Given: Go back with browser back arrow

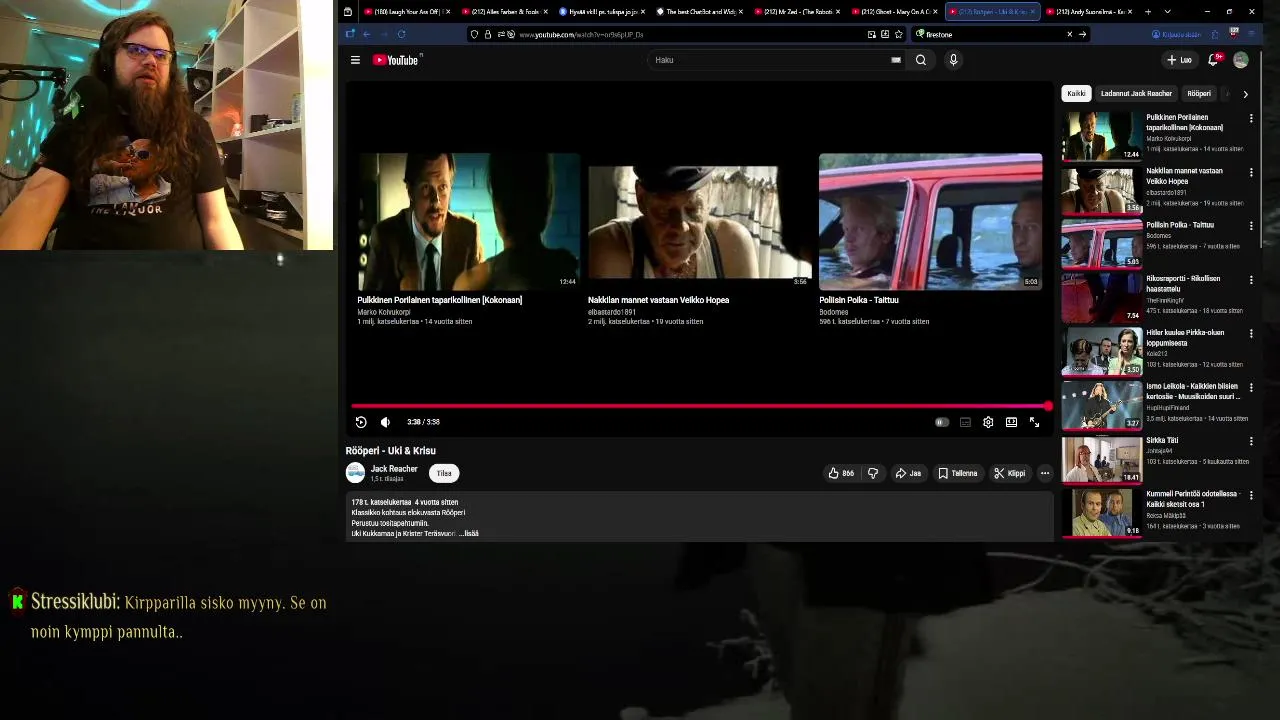Looking at the screenshot, I should (x=366, y=34).
